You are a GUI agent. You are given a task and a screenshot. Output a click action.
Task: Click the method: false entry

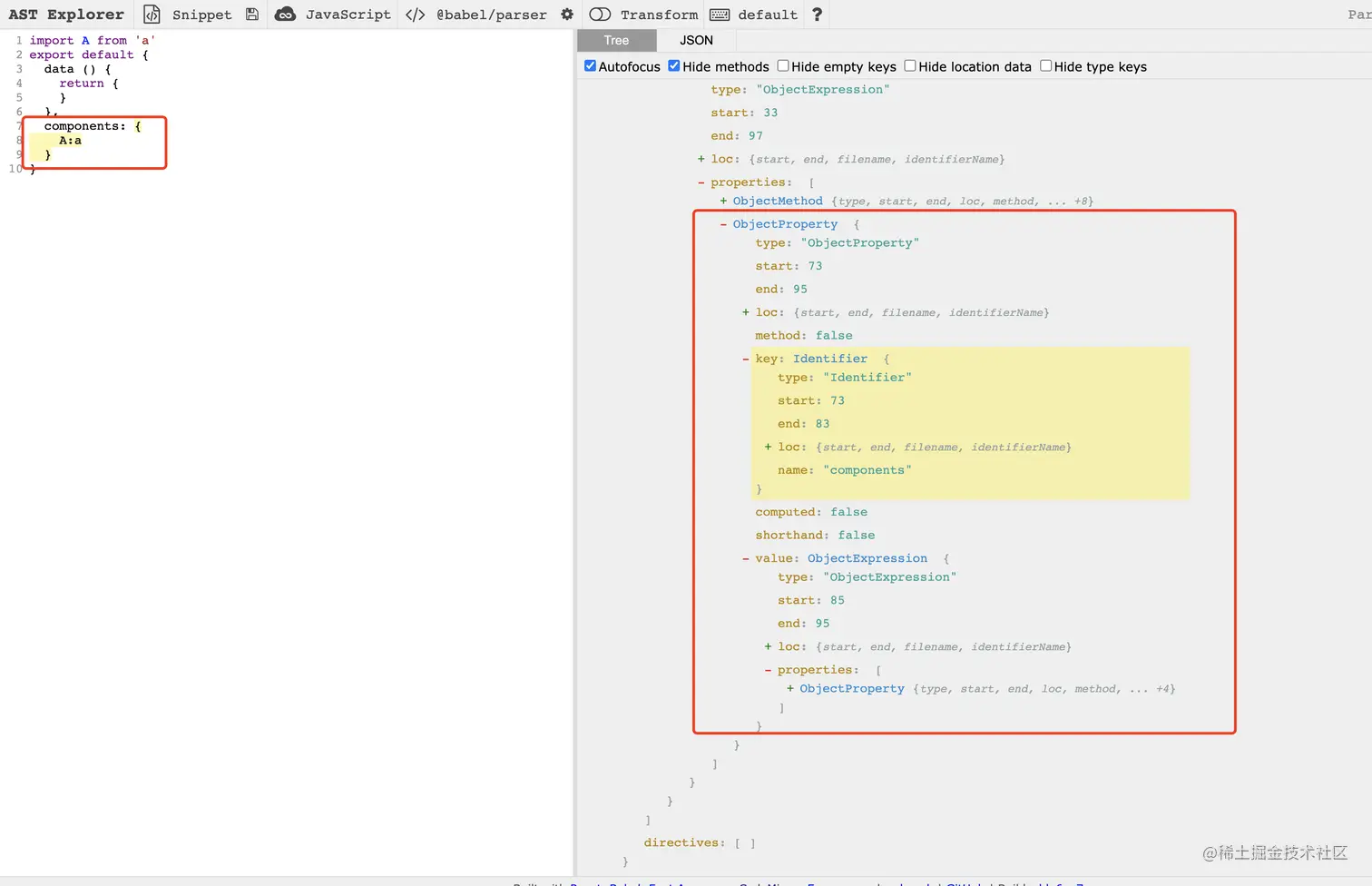(803, 336)
